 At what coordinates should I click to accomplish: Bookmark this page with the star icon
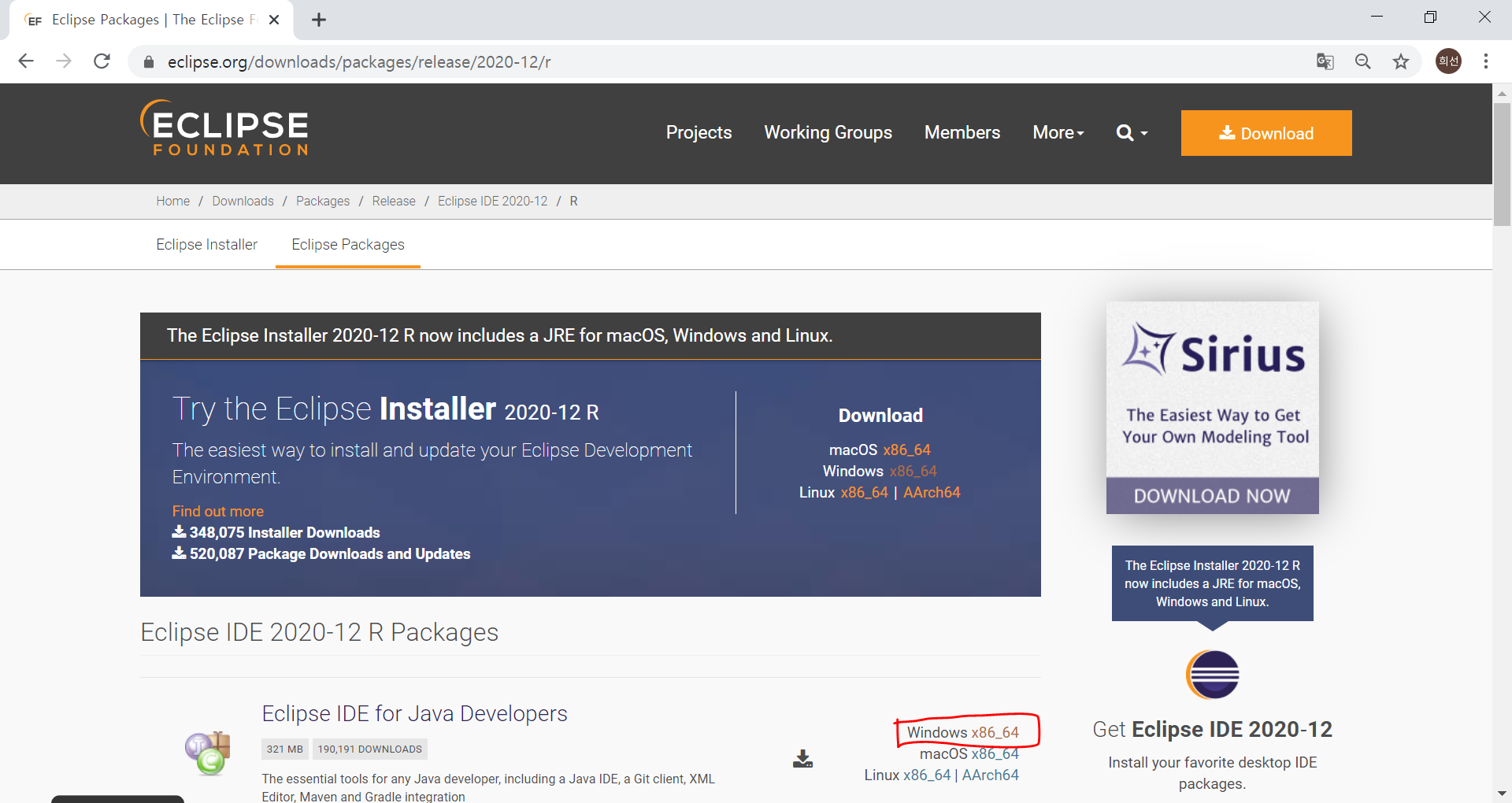click(1401, 61)
